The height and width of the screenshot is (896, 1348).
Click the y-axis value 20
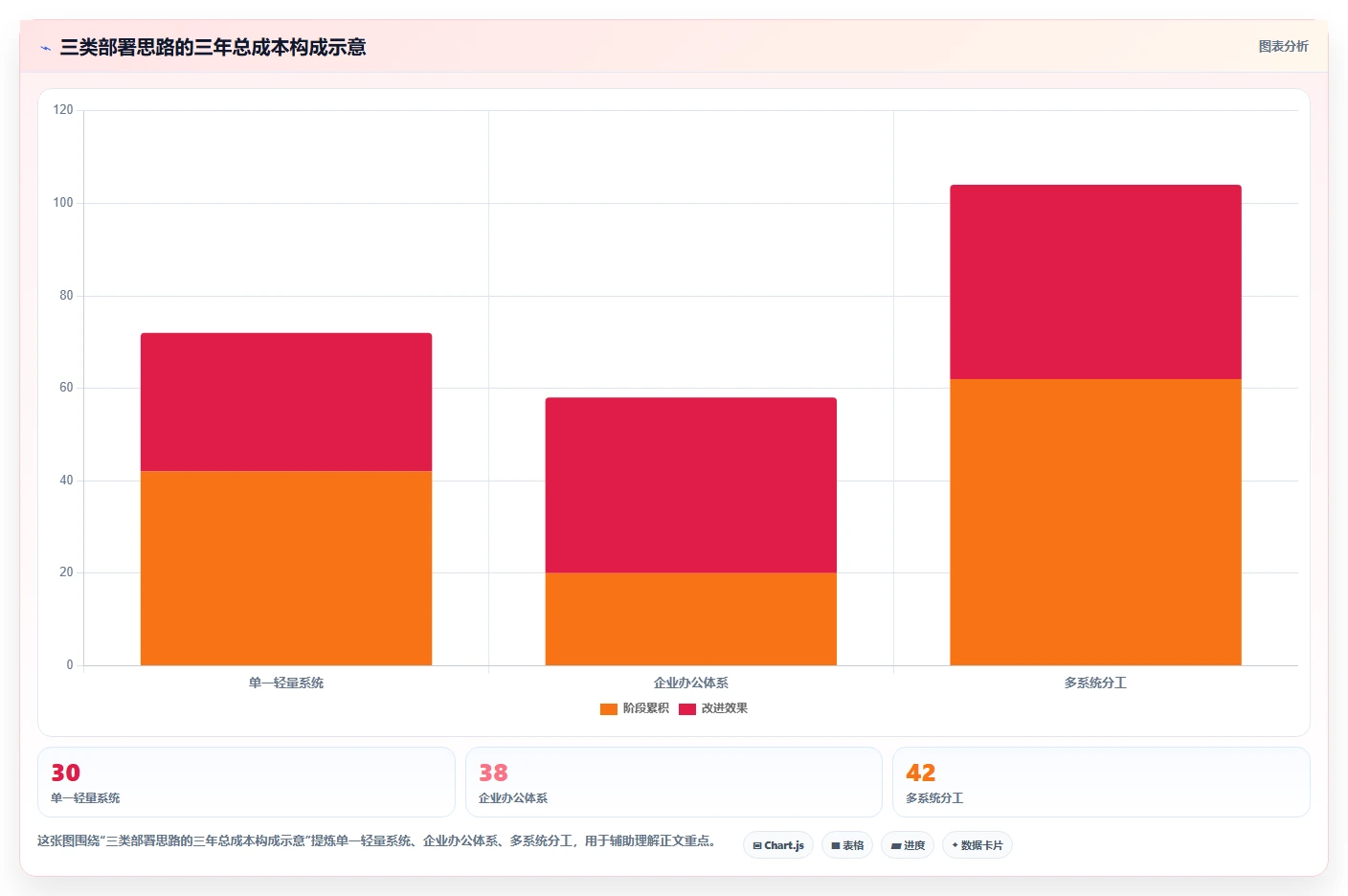pos(66,572)
